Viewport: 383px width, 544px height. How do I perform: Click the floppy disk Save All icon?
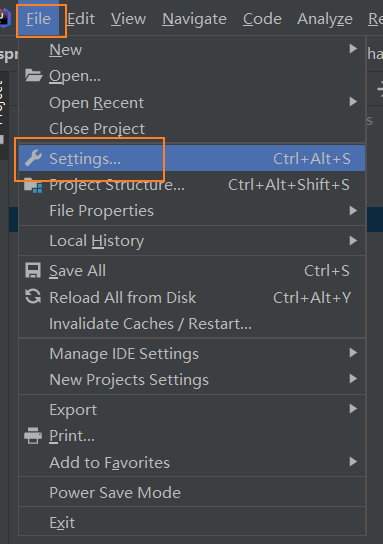33,271
